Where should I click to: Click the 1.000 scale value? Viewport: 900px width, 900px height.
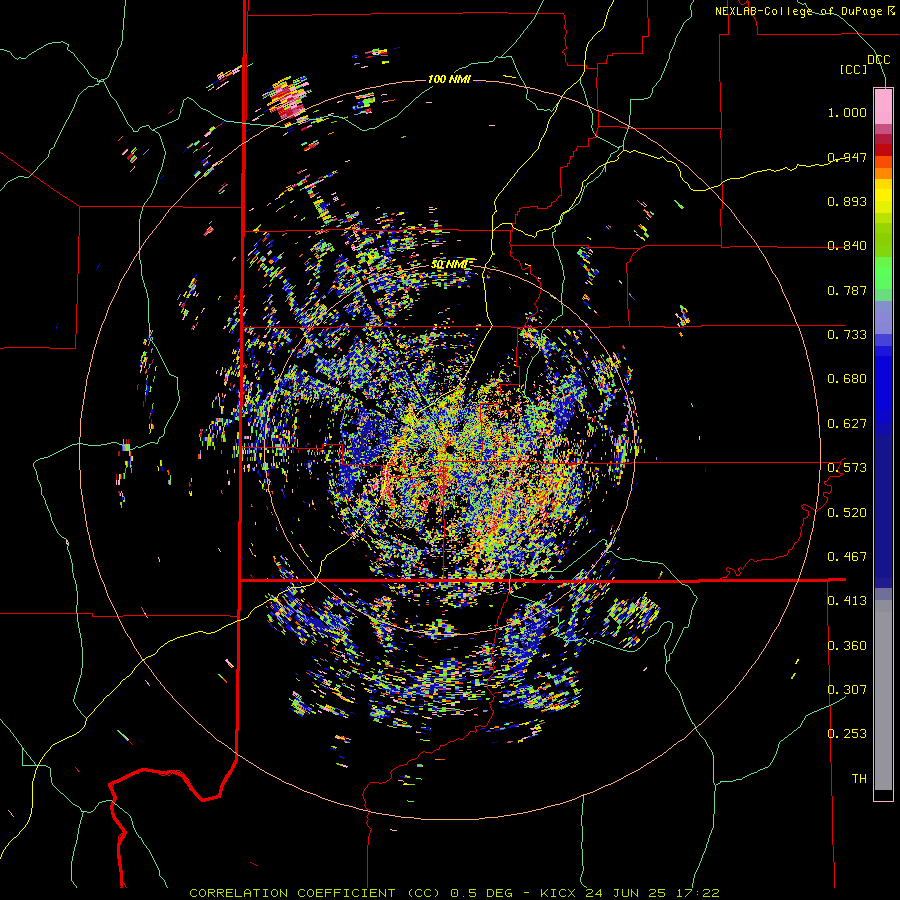point(847,112)
